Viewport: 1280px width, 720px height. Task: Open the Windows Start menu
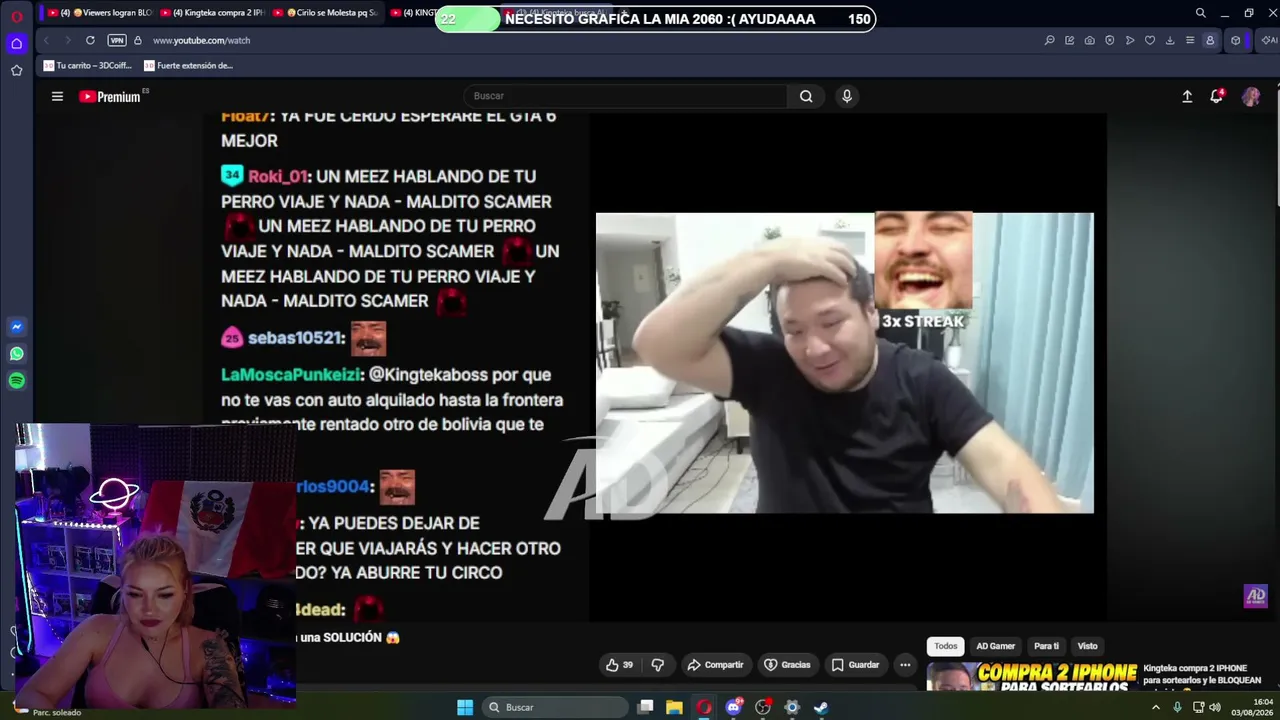pos(465,707)
